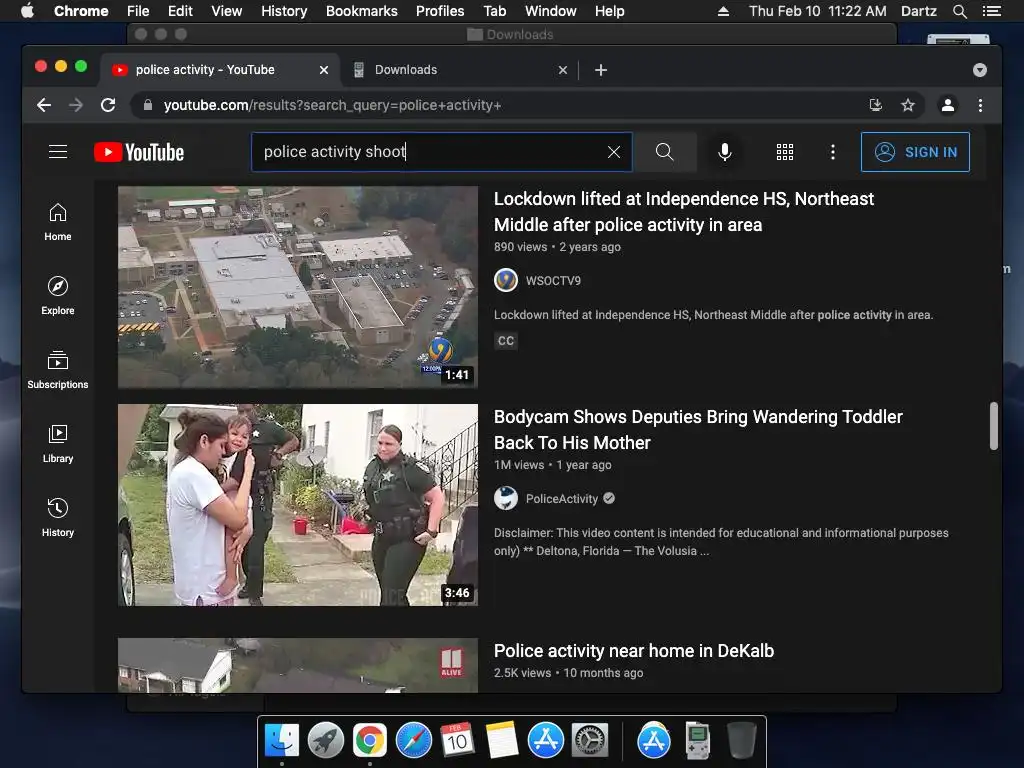
Task: Open Home in the sidebar
Action: tap(58, 222)
